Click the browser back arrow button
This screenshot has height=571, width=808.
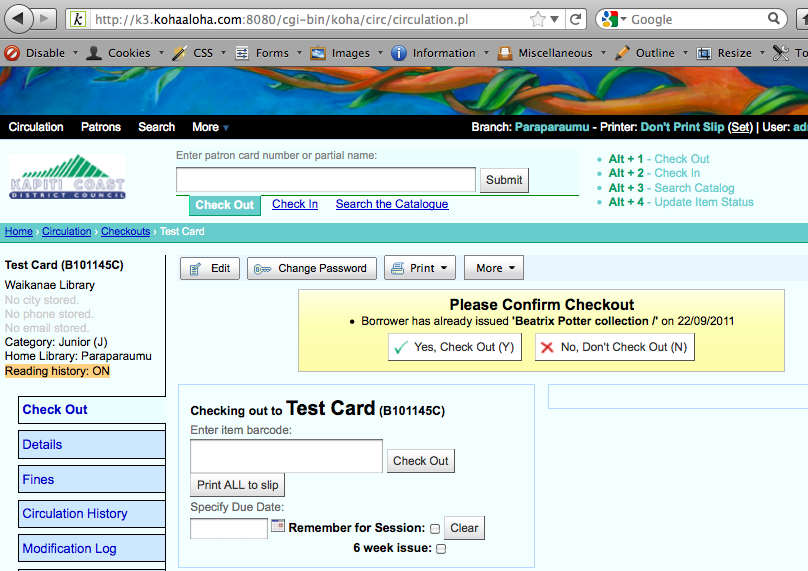[19, 18]
